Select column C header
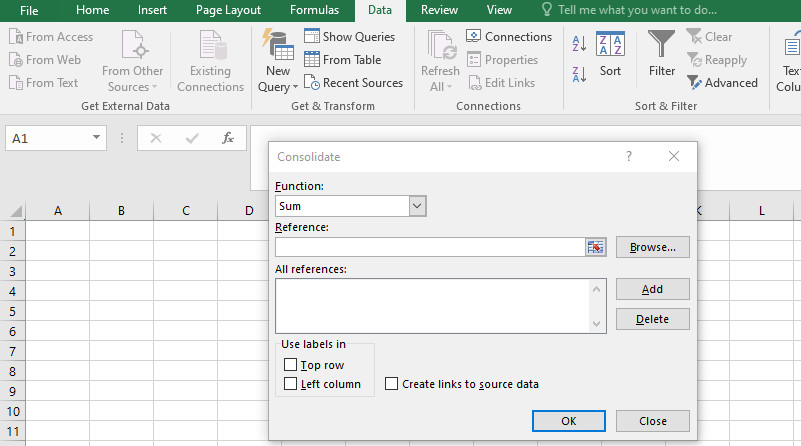Screen dimensions: 801x446 pos(185,210)
